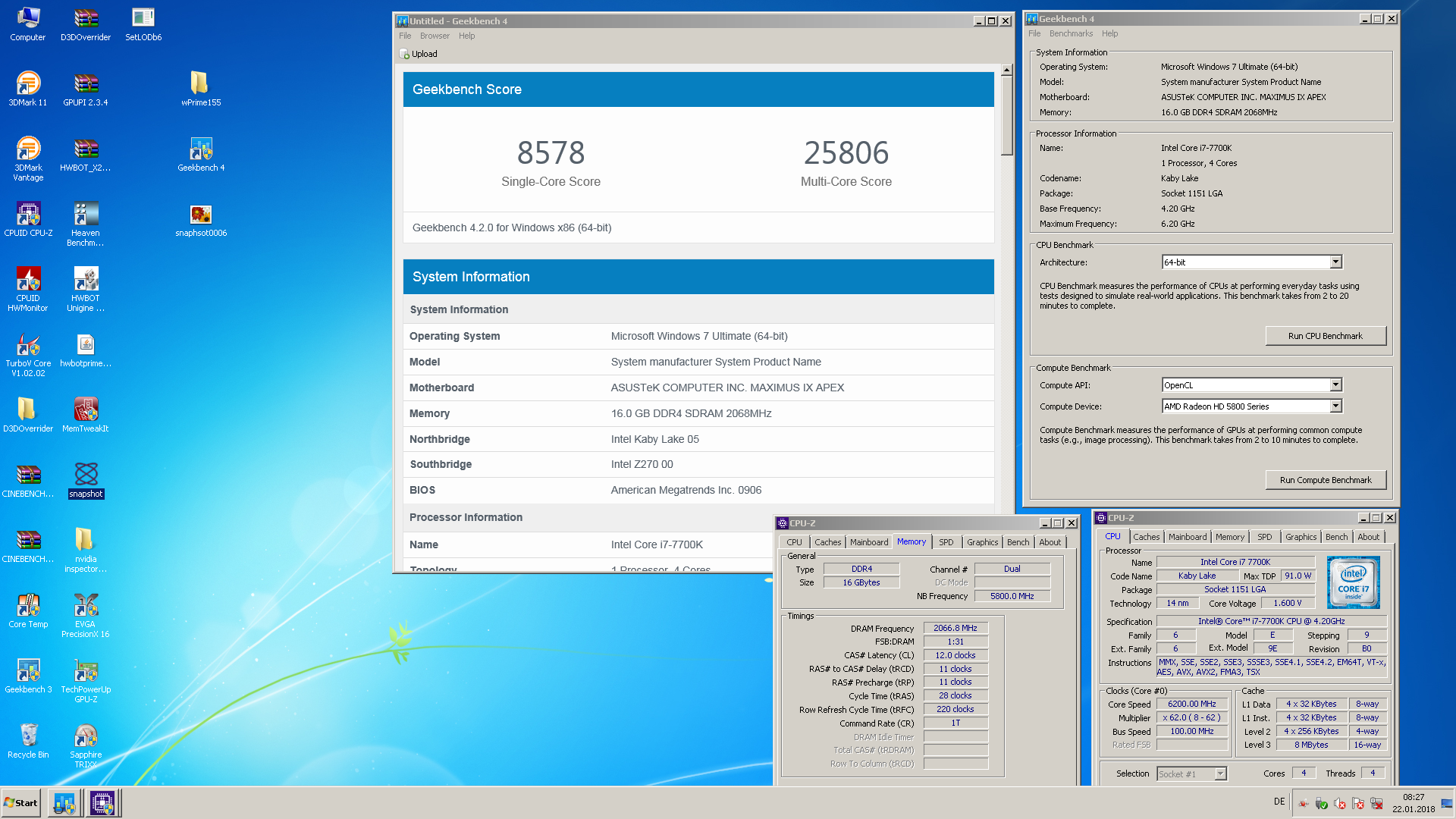Screen dimensions: 1456x819
Task: Select the snapshot desktop icon
Action: (86, 479)
